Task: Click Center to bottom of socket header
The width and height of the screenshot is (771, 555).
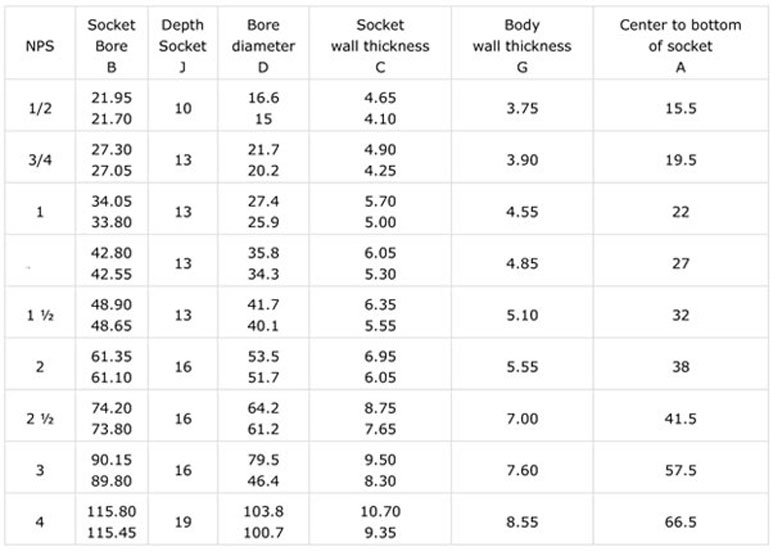Action: click(x=681, y=46)
